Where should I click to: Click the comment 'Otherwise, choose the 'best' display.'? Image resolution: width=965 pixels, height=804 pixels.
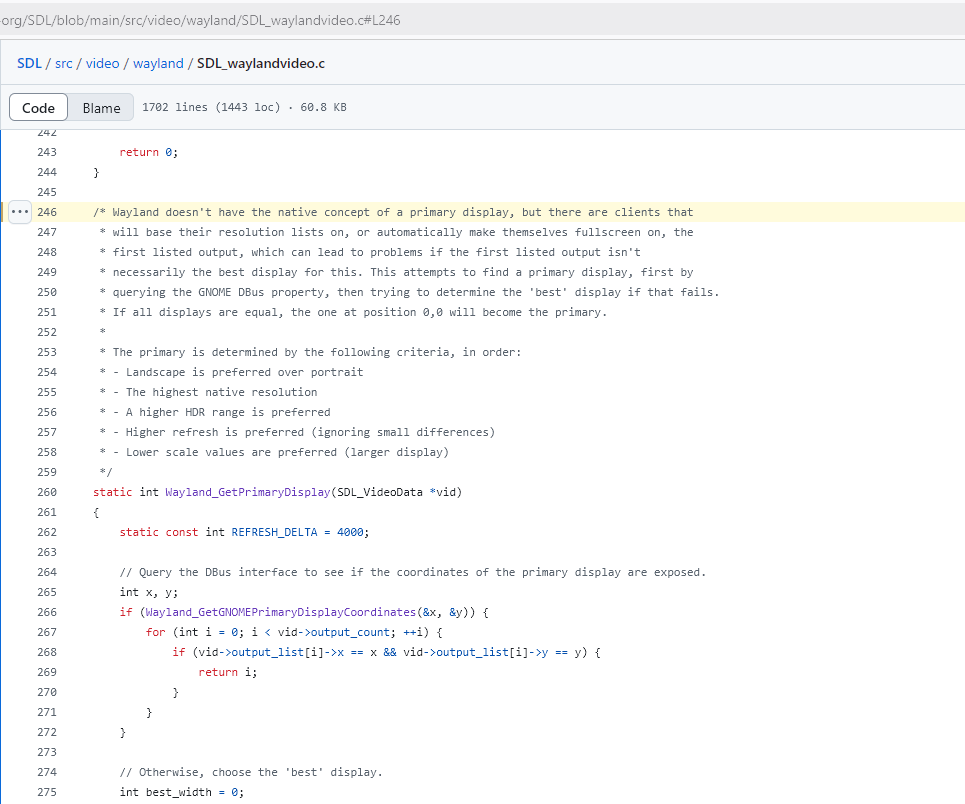251,773
